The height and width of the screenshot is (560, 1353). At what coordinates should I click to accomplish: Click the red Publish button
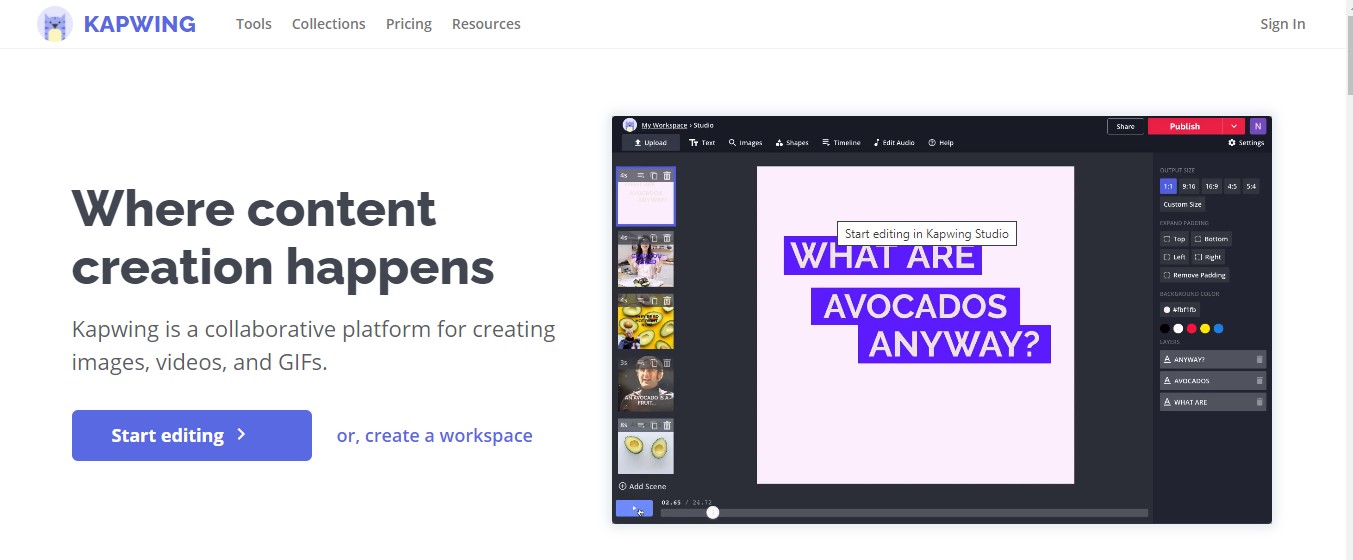click(x=1186, y=126)
